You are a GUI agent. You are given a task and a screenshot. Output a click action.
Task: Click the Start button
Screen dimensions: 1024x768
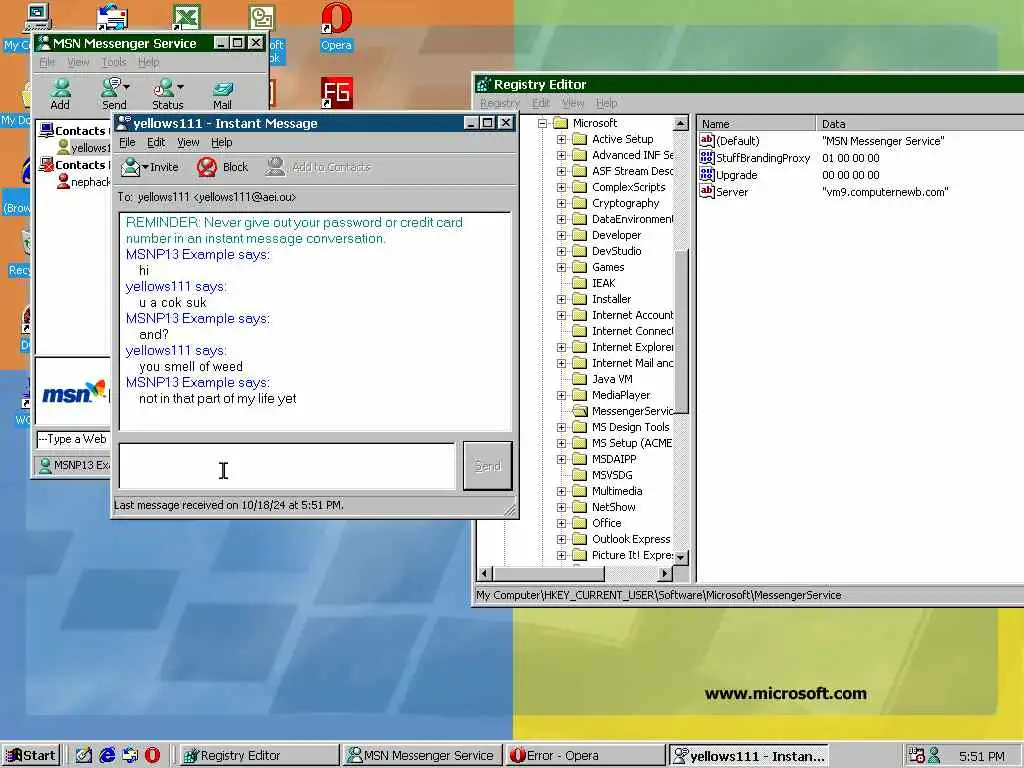[31, 756]
